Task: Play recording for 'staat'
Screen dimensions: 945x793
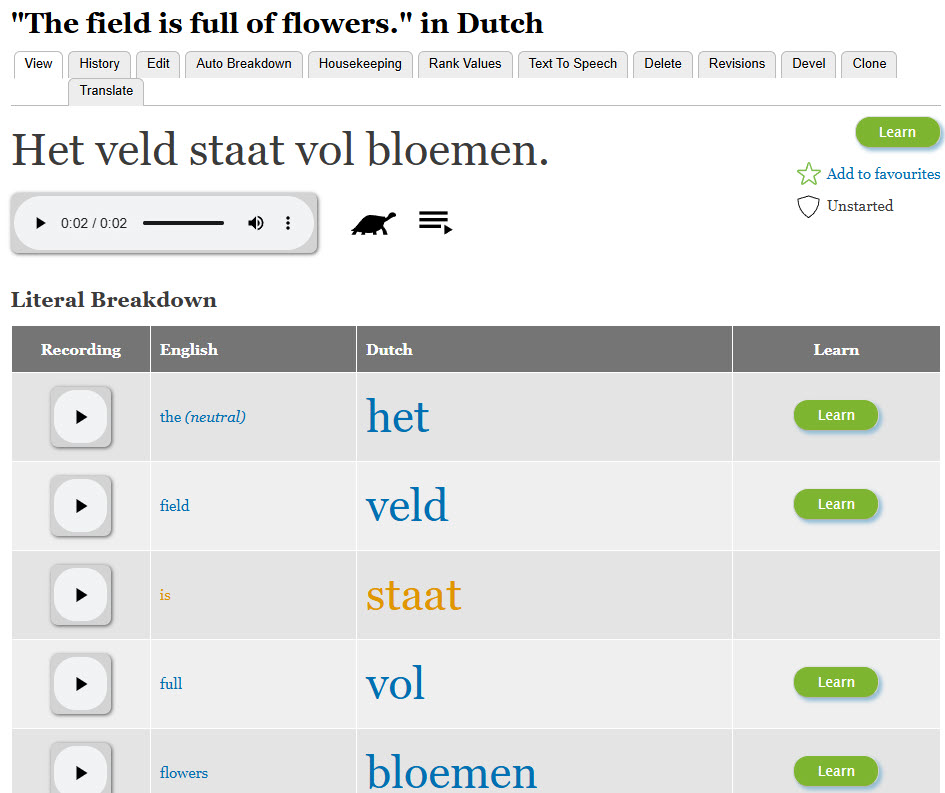Action: [81, 595]
